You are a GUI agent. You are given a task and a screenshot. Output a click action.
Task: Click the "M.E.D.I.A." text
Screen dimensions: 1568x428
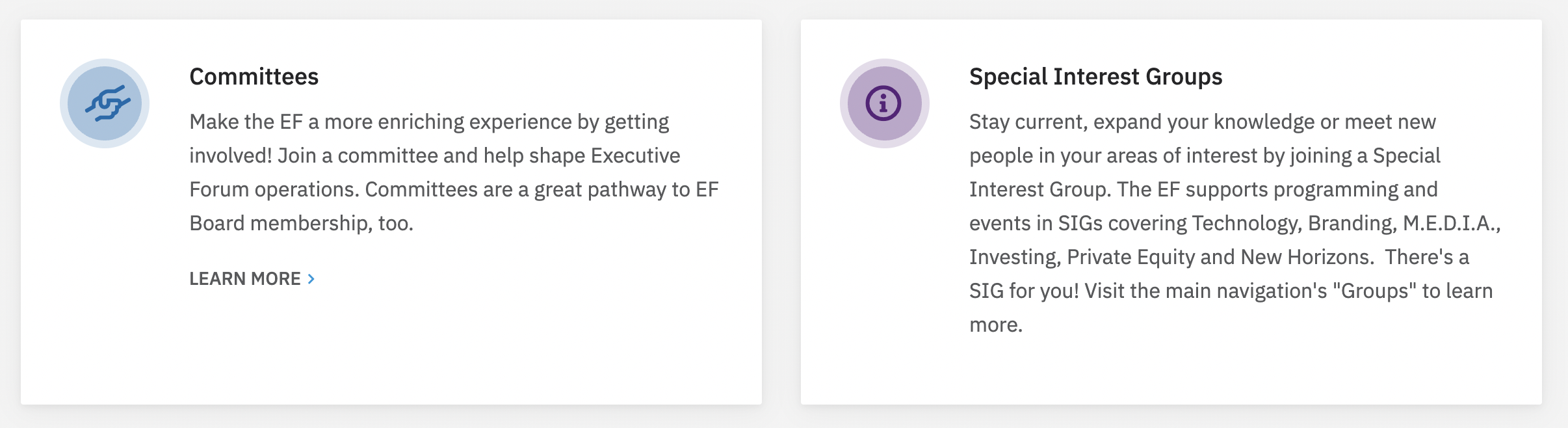point(1451,223)
